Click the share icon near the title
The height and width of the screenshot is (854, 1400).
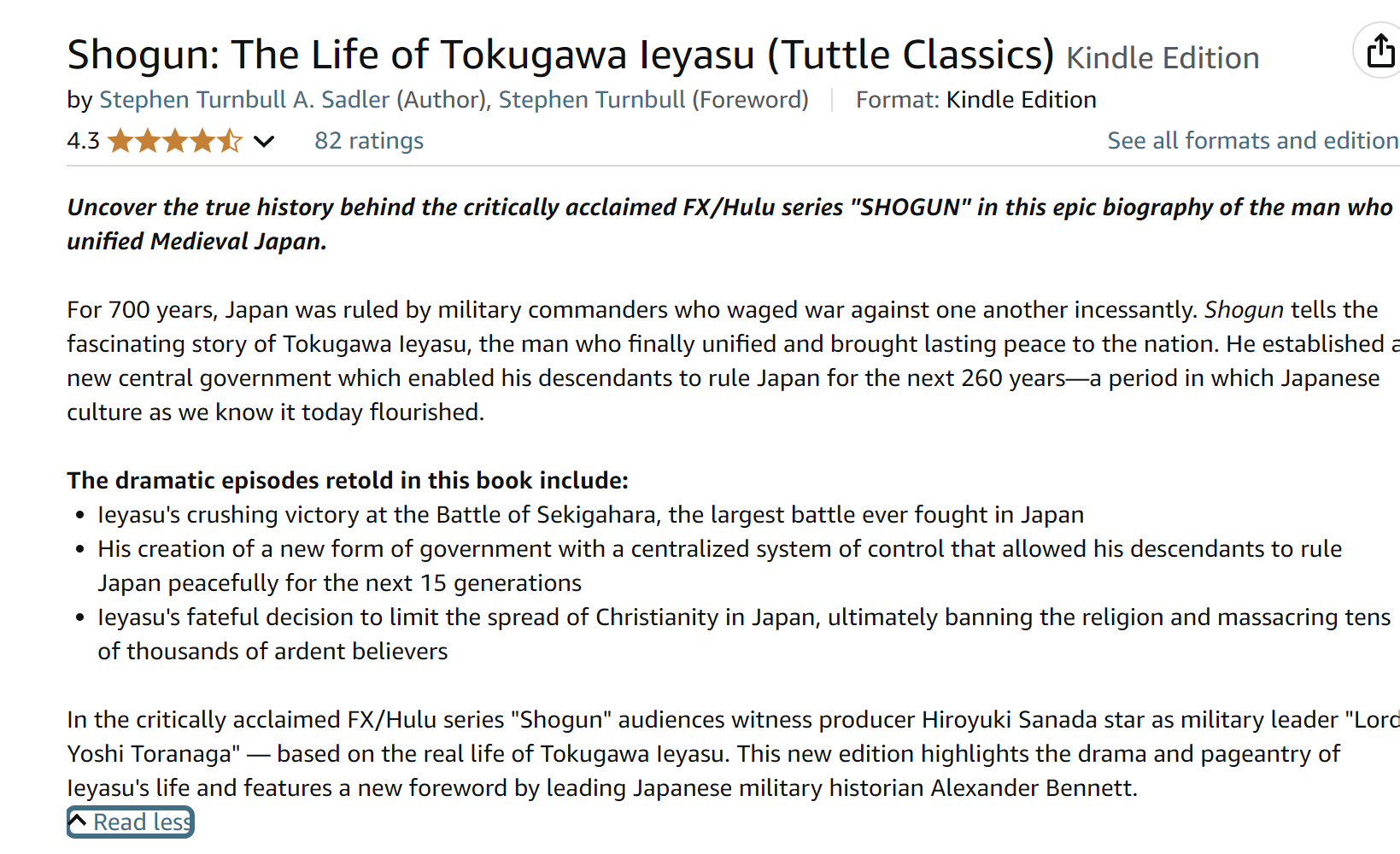pos(1379,51)
